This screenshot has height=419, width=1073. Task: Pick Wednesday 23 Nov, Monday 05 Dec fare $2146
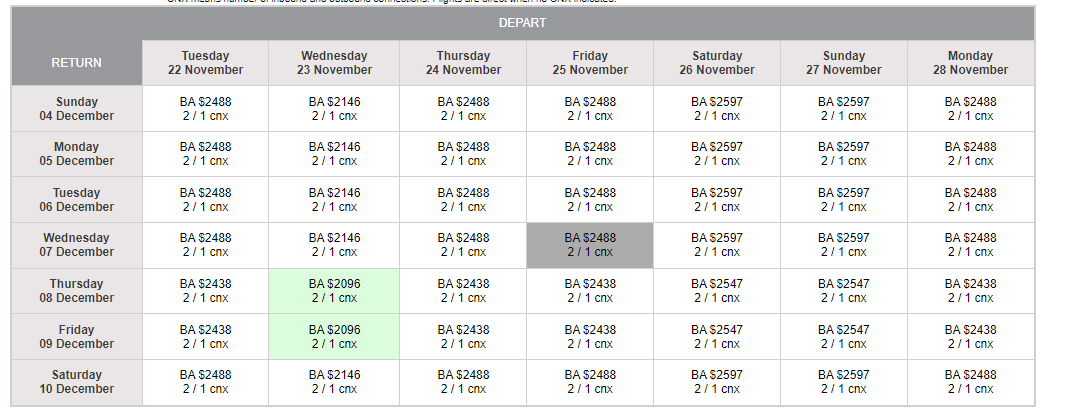[x=334, y=154]
